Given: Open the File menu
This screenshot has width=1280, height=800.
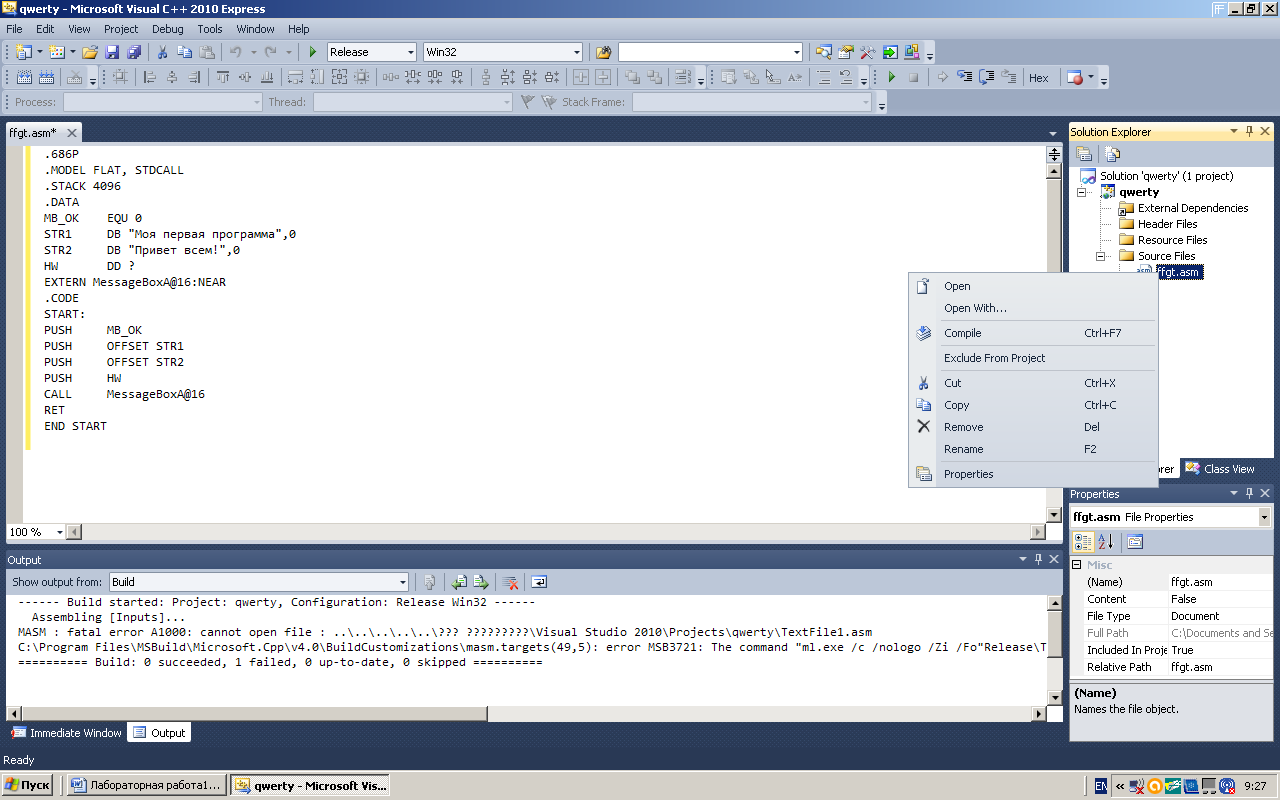Looking at the screenshot, I should pos(14,29).
